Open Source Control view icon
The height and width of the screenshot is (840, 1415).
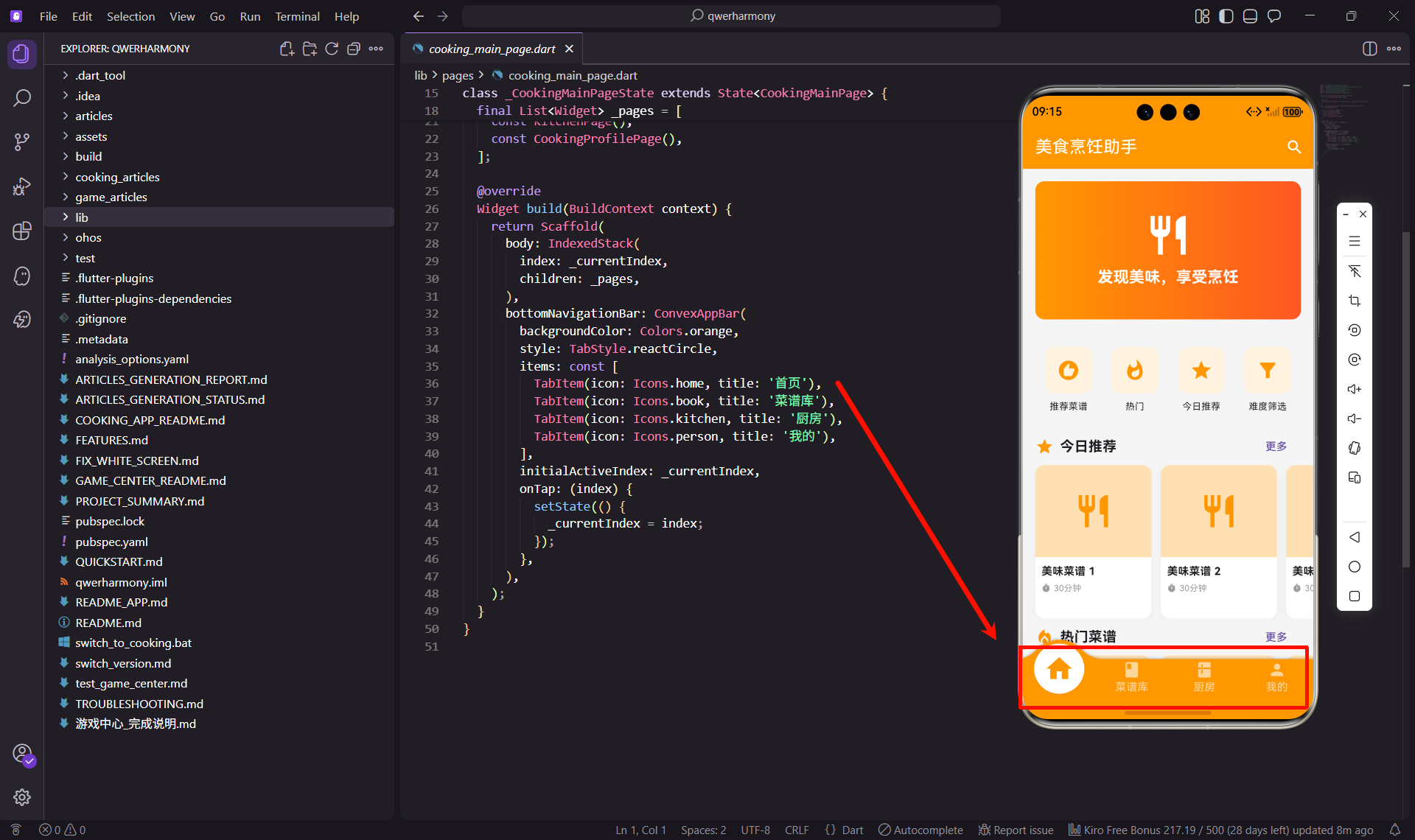22,142
